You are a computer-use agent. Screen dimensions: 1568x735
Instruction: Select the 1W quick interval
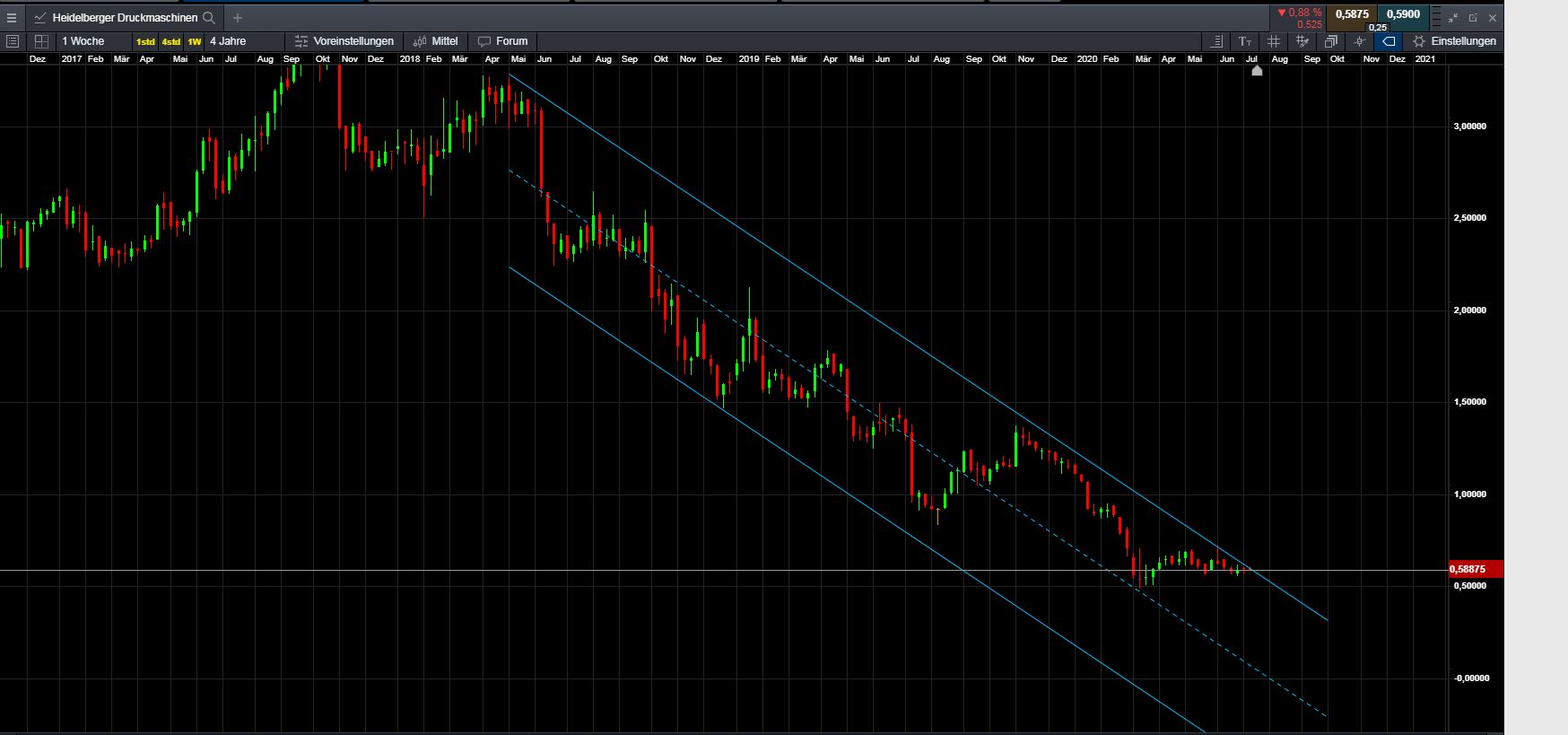[x=195, y=42]
